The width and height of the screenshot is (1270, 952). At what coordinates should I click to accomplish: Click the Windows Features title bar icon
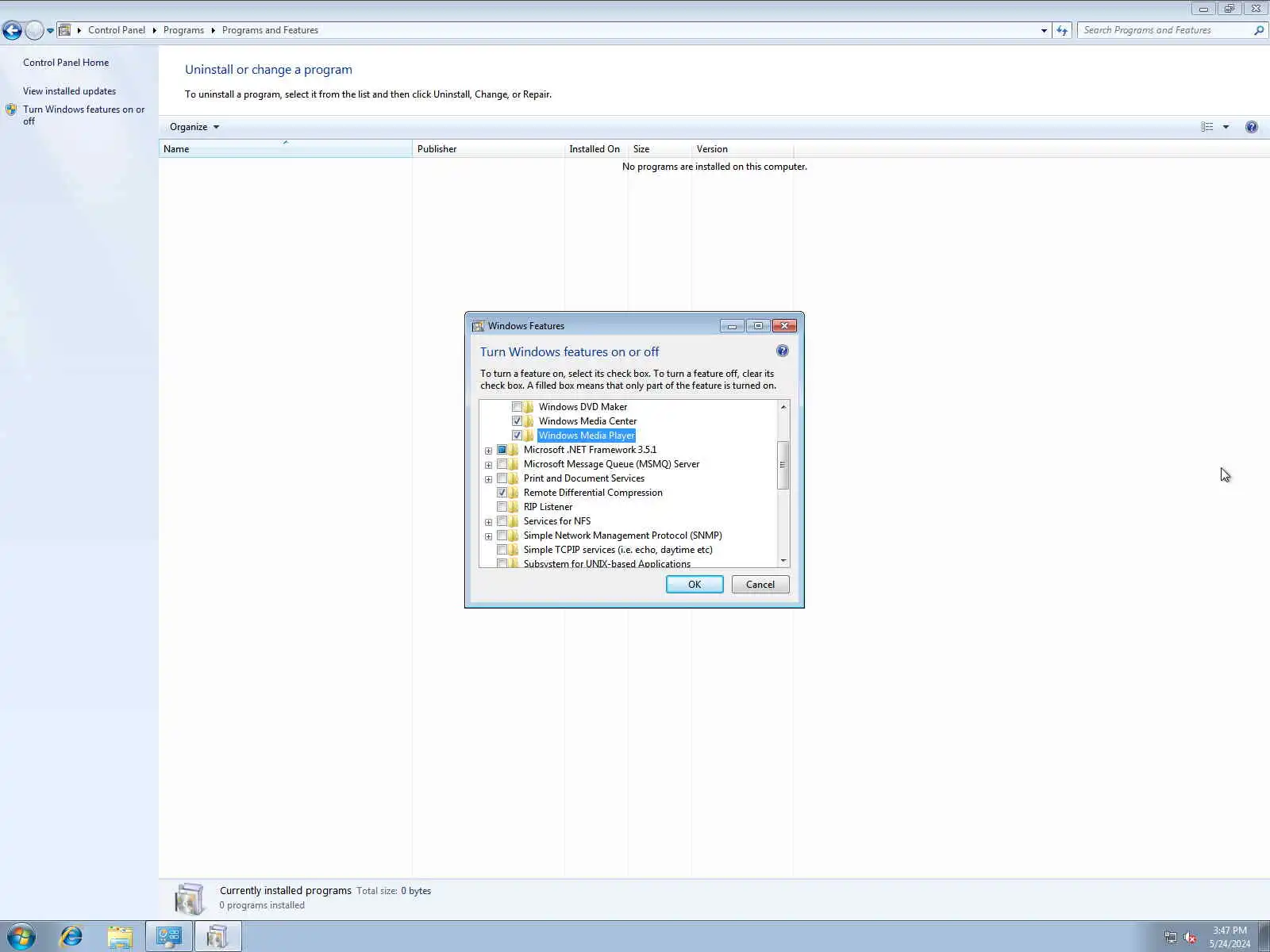[478, 326]
